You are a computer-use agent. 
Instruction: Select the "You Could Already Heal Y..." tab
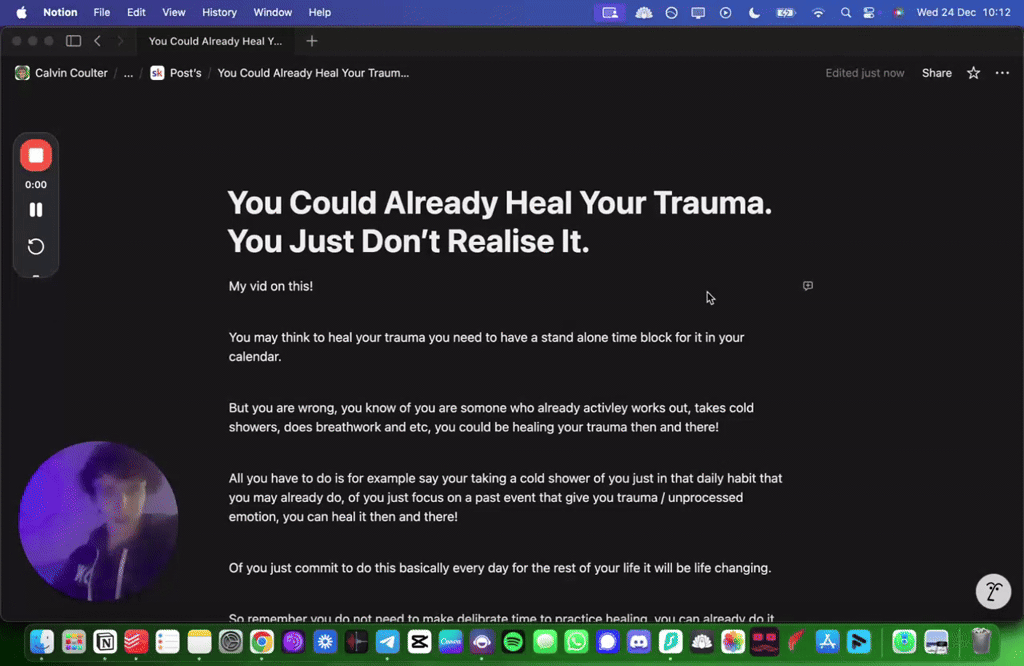(215, 42)
